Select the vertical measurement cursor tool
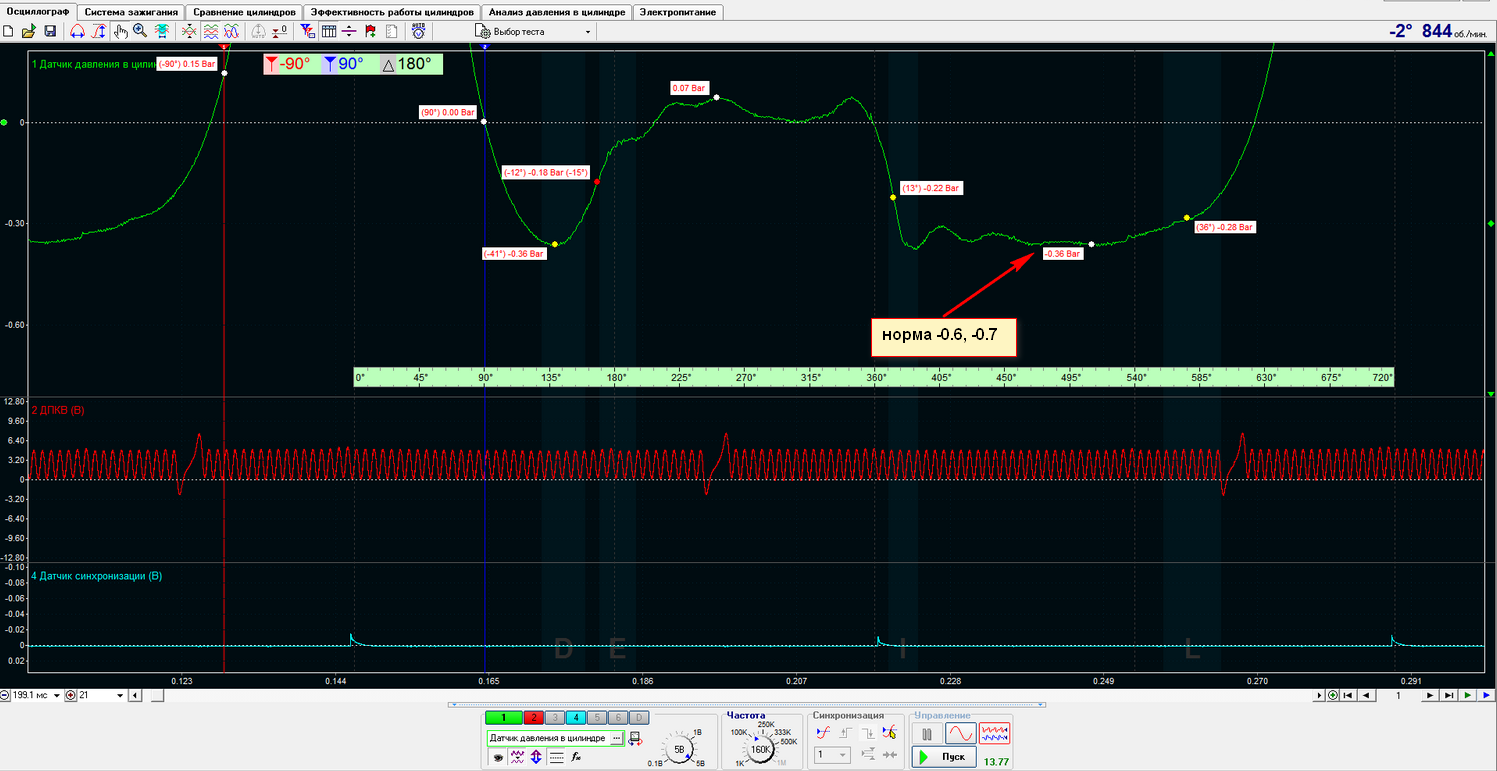 99,31
